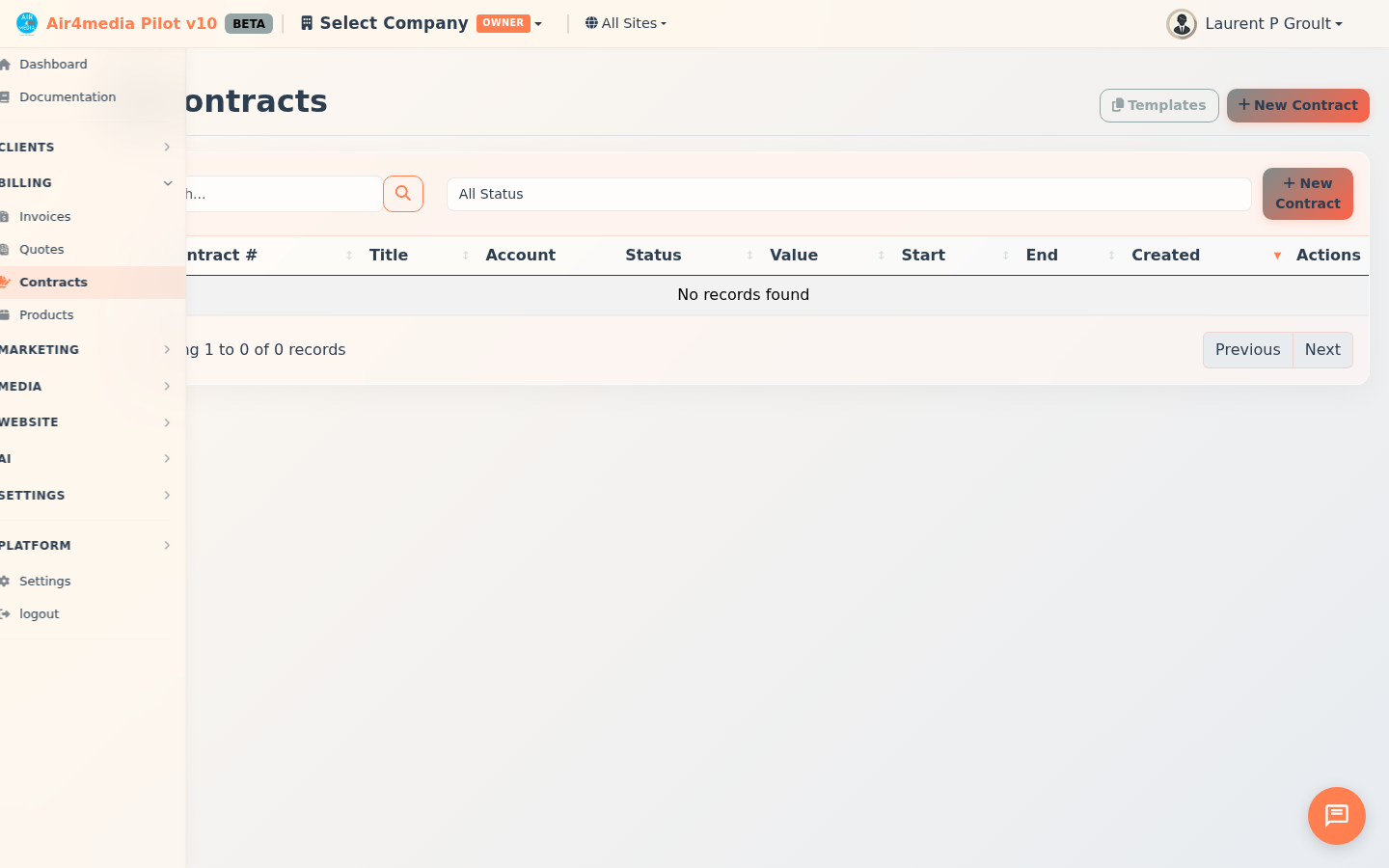
Task: Open Invoices from the sidebar
Action: point(45,217)
